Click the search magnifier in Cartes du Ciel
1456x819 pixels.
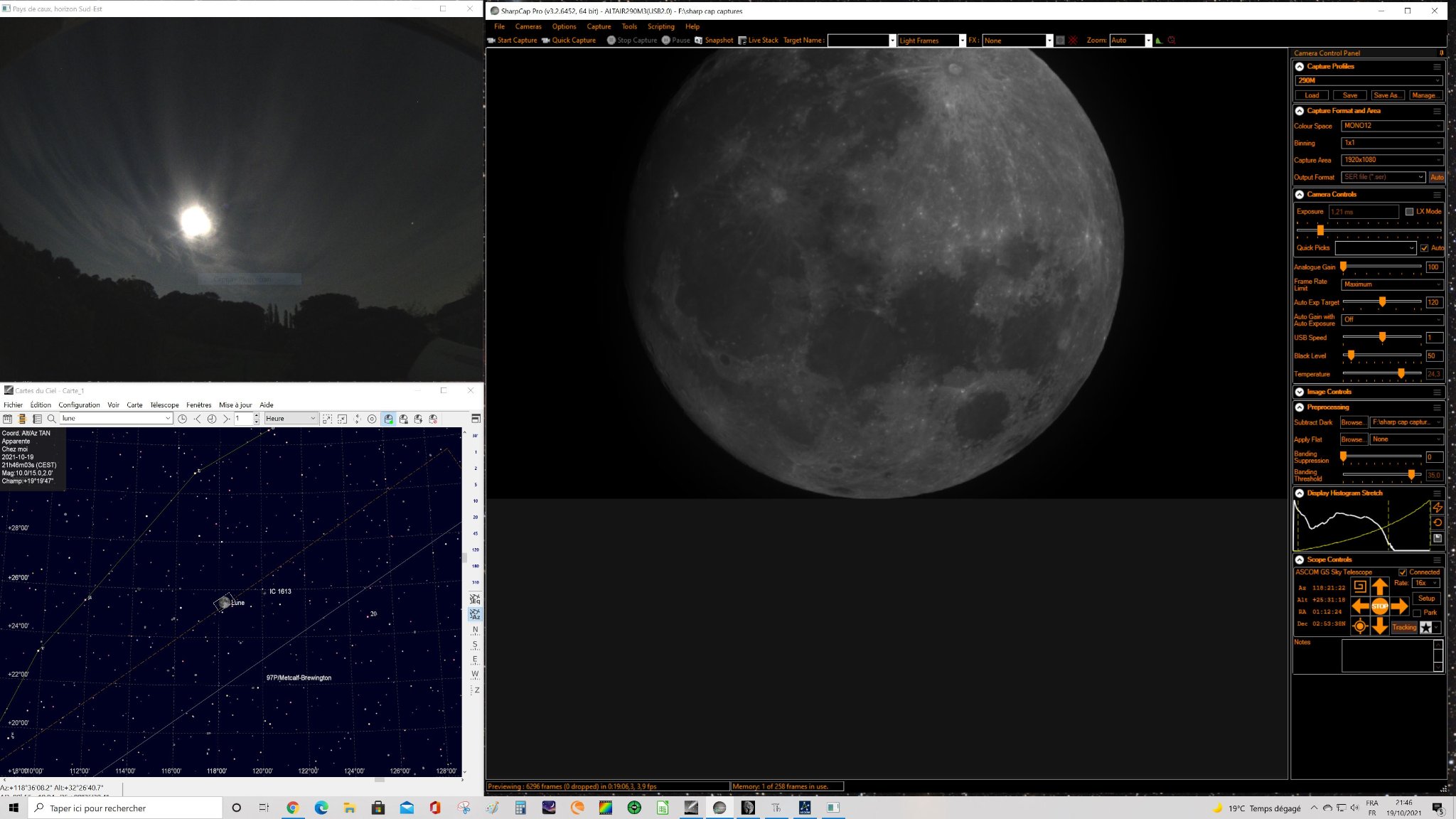tap(52, 419)
